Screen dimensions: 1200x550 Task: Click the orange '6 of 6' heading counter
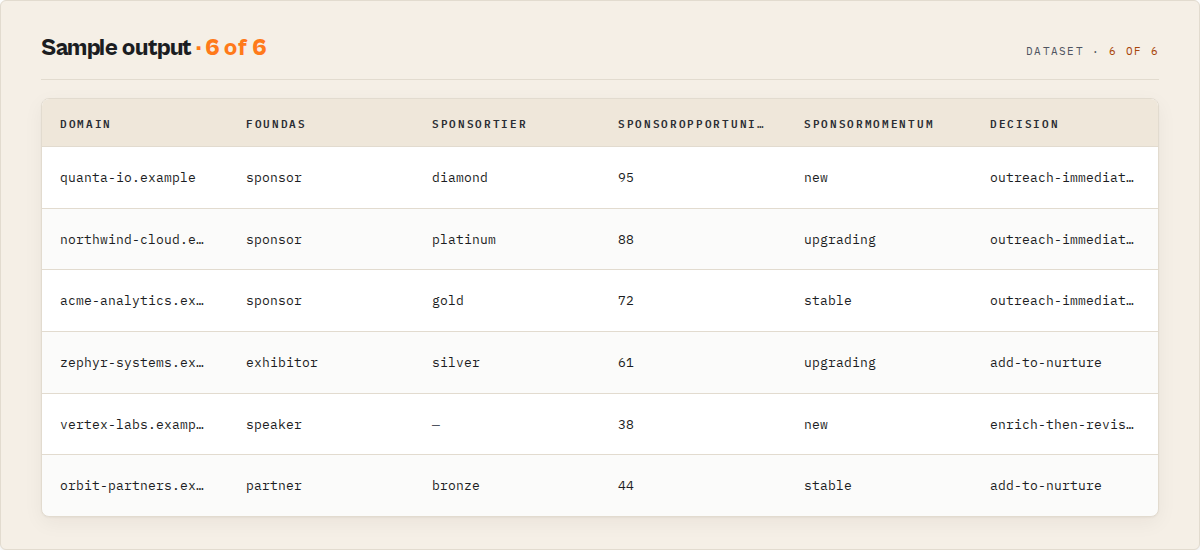point(236,48)
